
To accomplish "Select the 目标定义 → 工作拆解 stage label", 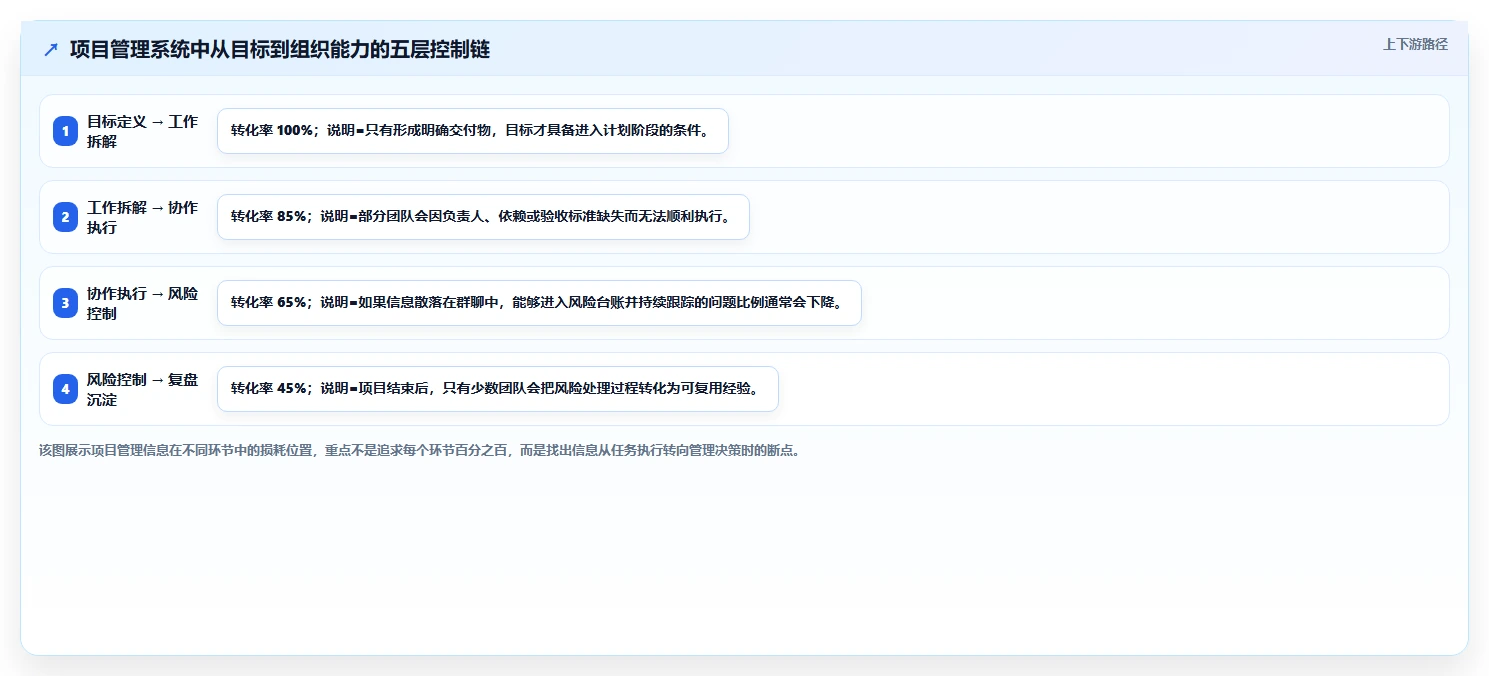I will [143, 131].
